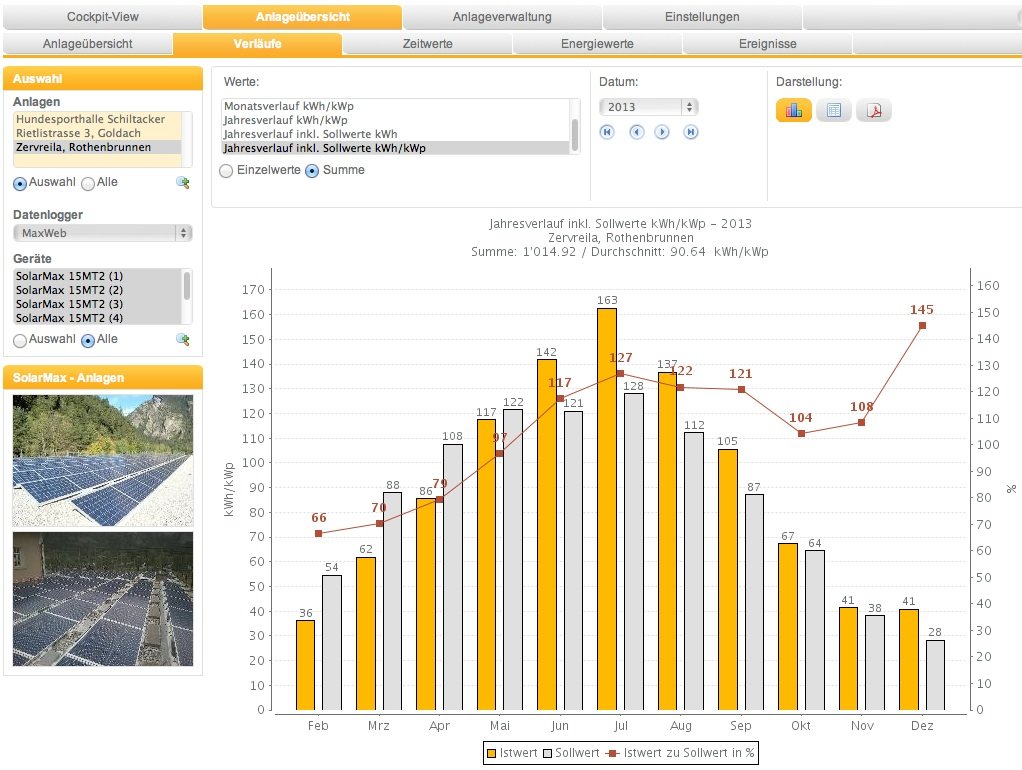
Task: Select Monatsverlauf kWh/kWp value
Action: click(395, 106)
